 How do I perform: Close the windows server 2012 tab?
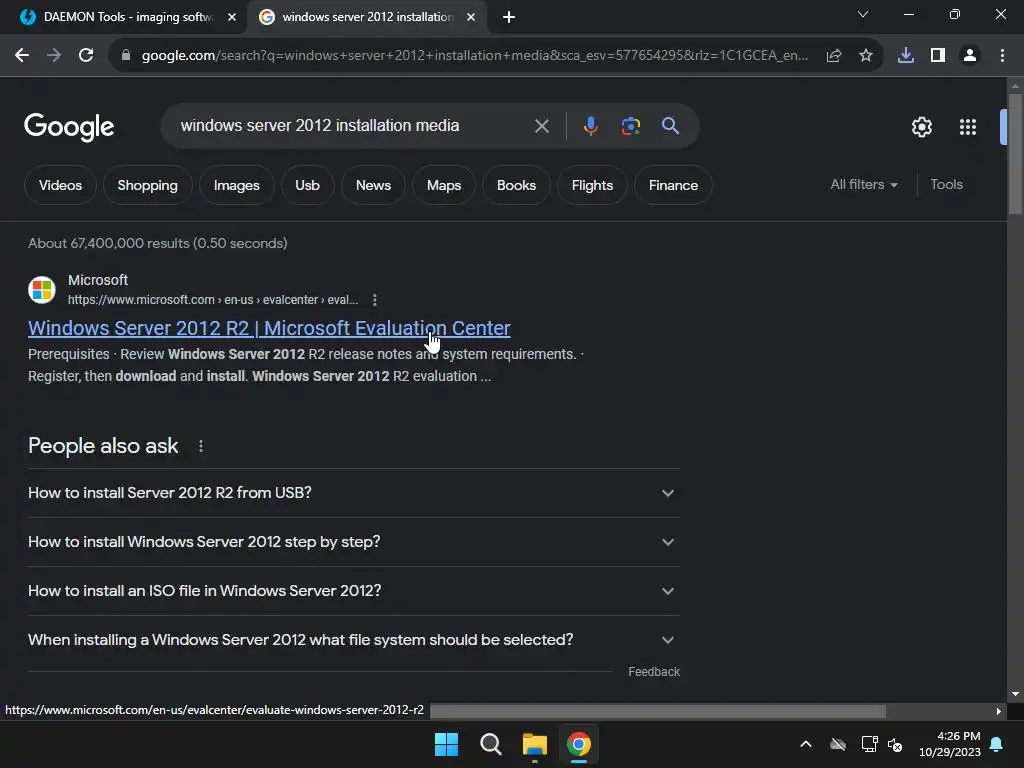click(x=471, y=17)
